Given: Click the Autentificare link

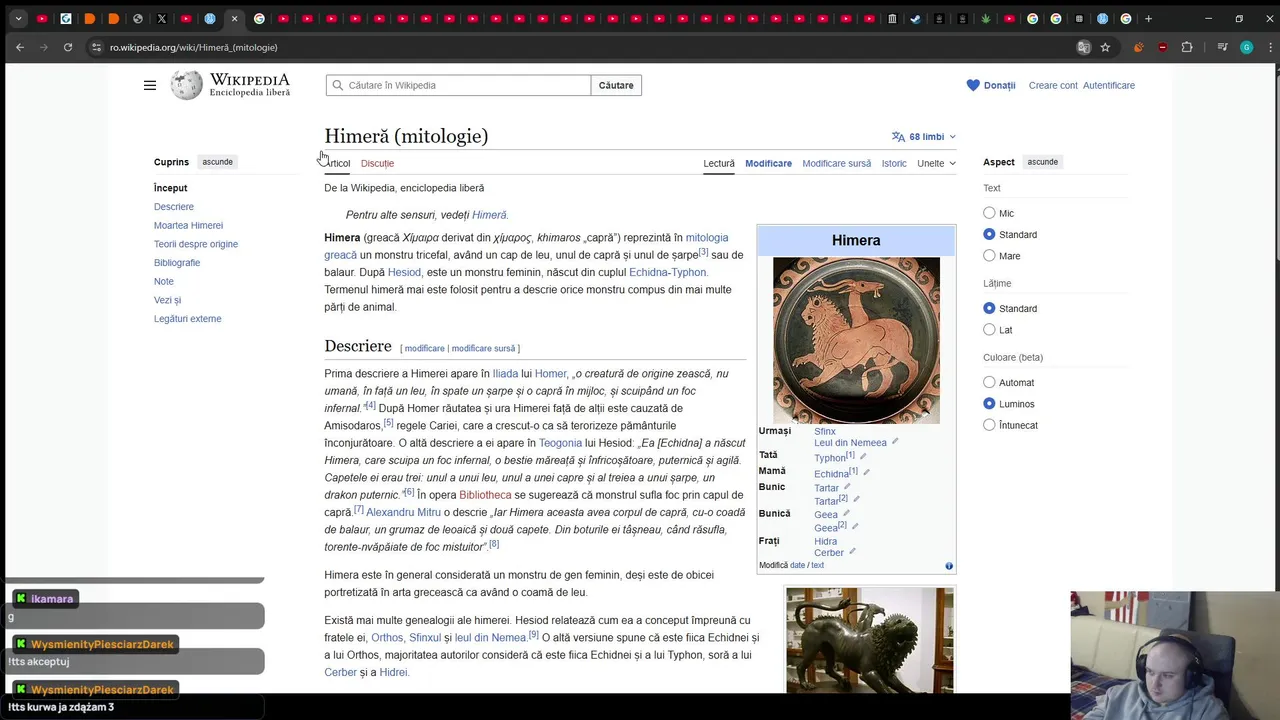Looking at the screenshot, I should (x=1108, y=85).
